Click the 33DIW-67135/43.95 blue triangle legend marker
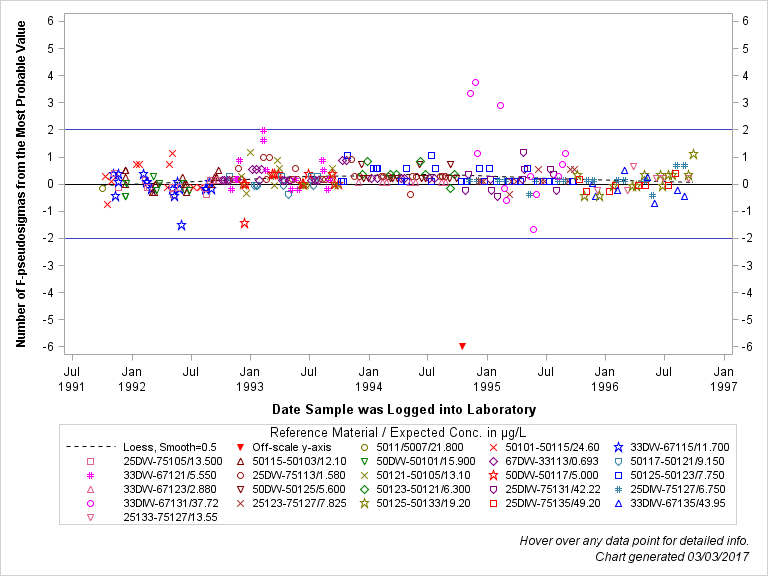Screen dimensions: 768x576 619,504
